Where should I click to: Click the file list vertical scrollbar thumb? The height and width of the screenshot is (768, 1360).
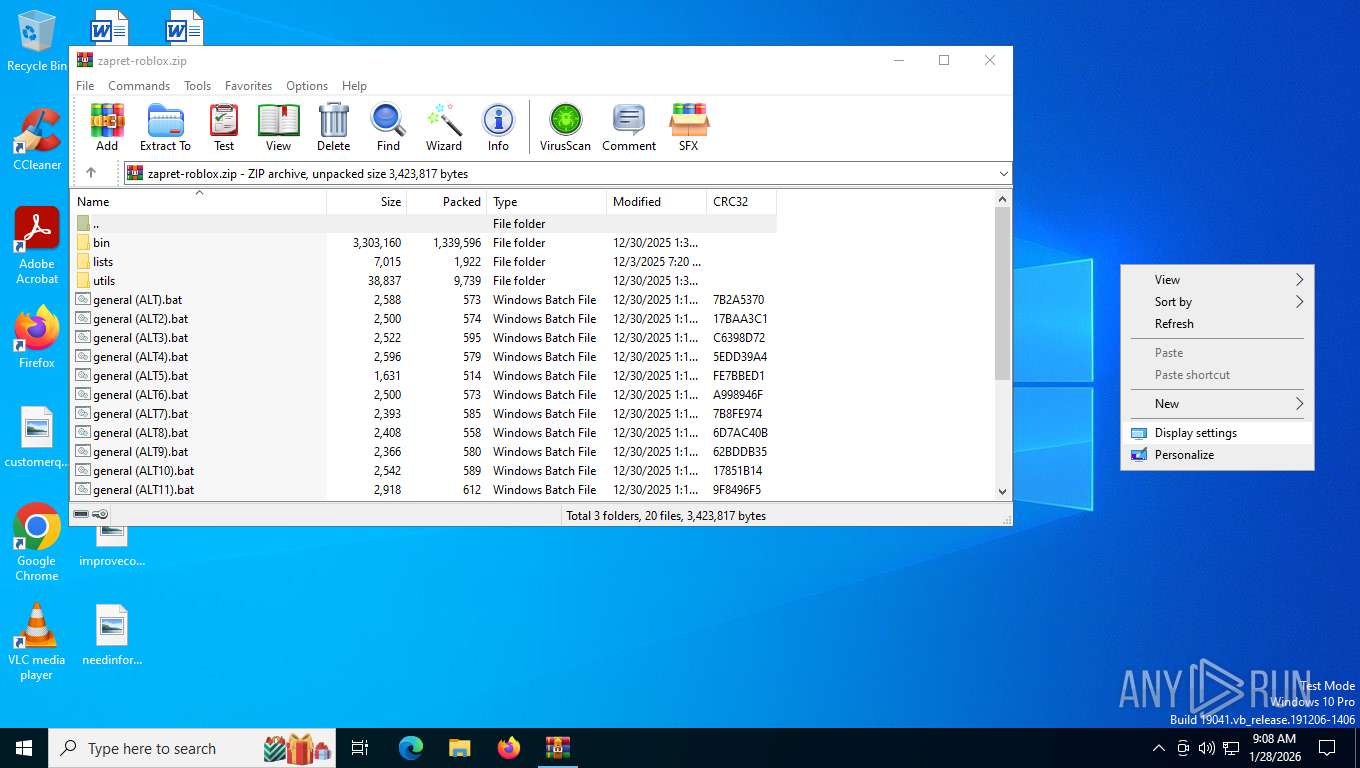(x=1003, y=294)
